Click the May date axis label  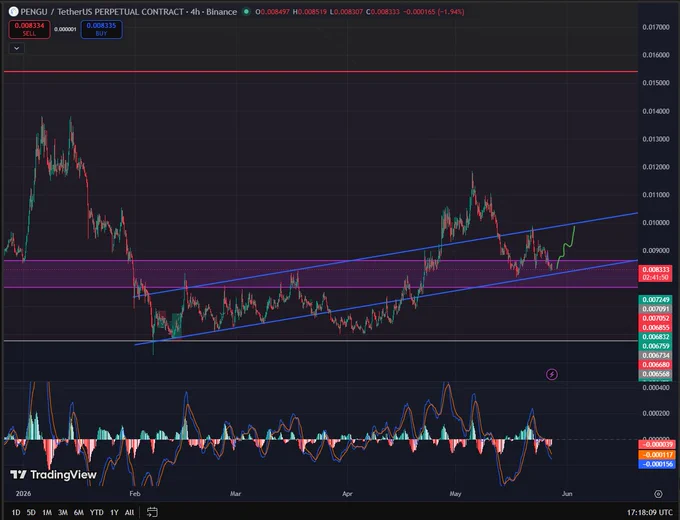[x=455, y=494]
